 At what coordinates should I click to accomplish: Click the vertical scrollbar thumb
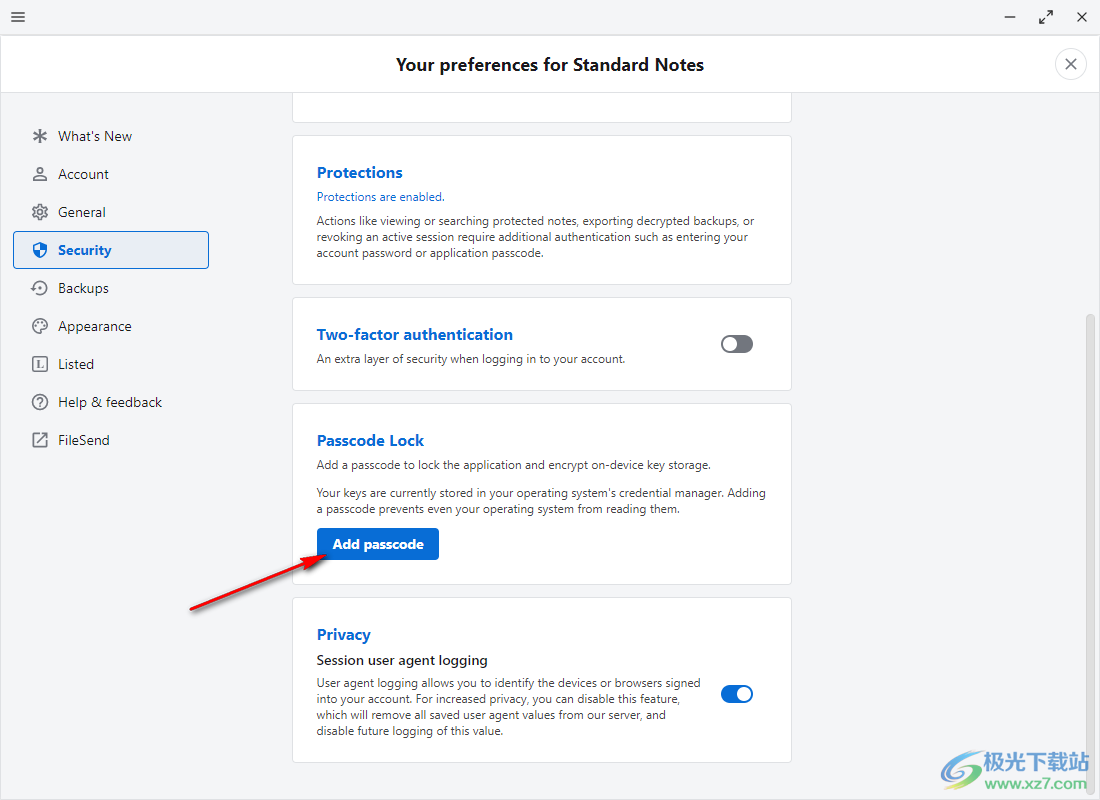pos(1089,554)
